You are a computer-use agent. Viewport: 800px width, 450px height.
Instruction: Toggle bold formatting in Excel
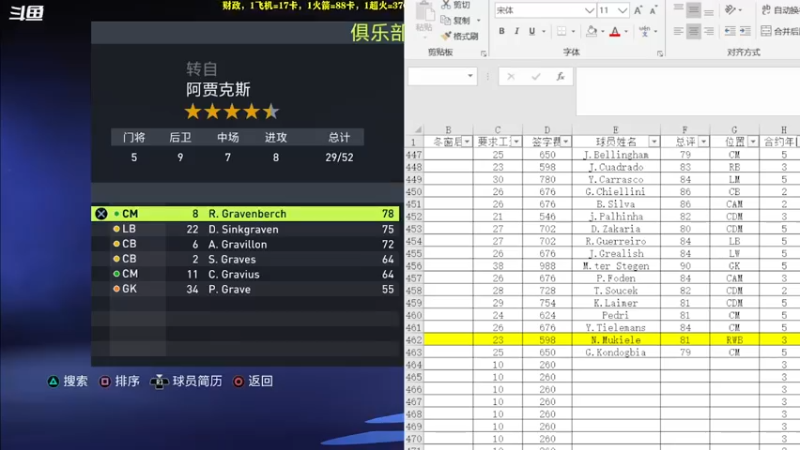click(x=502, y=31)
